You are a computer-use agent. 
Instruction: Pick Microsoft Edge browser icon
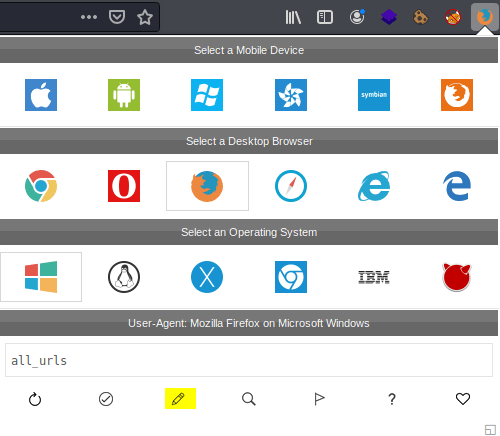(457, 186)
